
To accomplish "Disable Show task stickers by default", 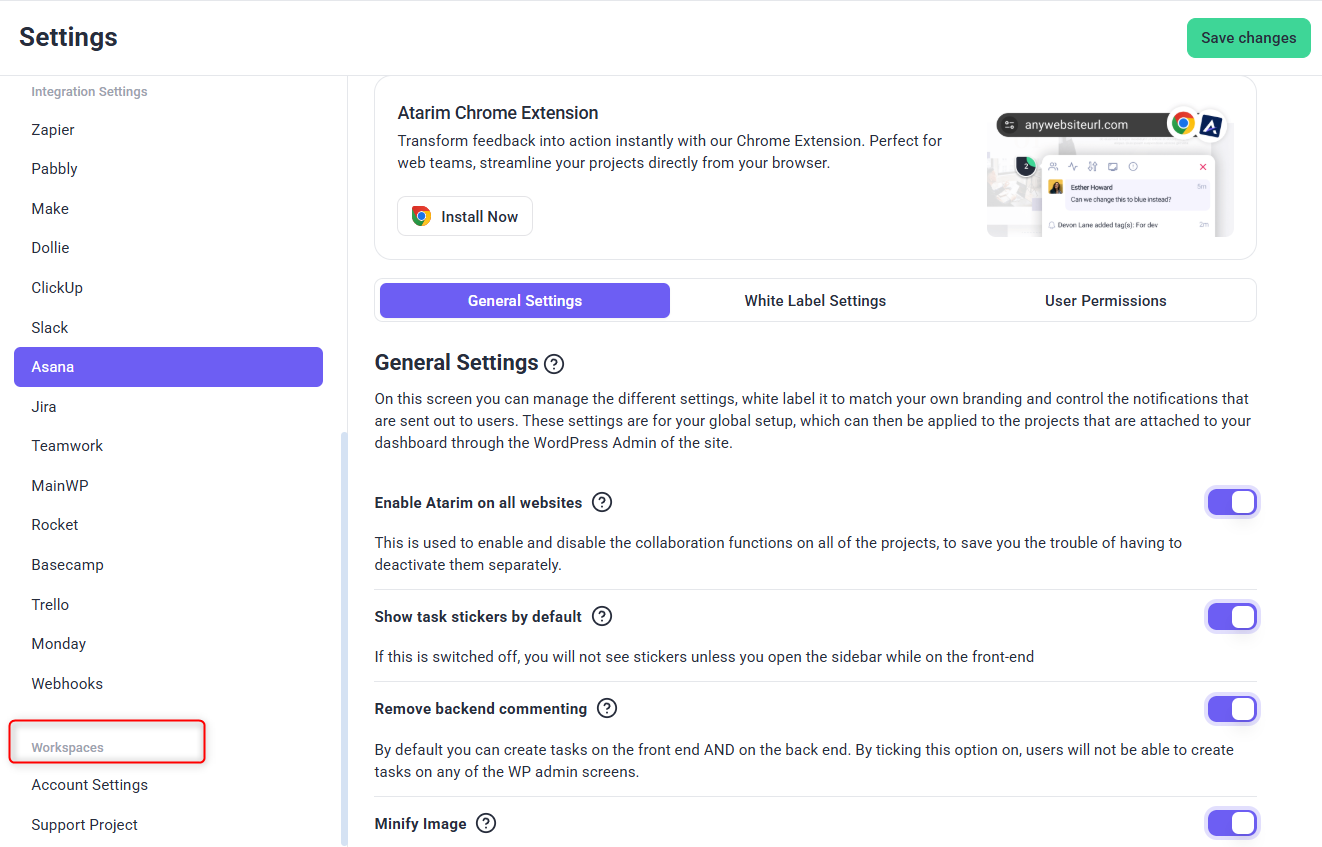I will coord(1231,617).
